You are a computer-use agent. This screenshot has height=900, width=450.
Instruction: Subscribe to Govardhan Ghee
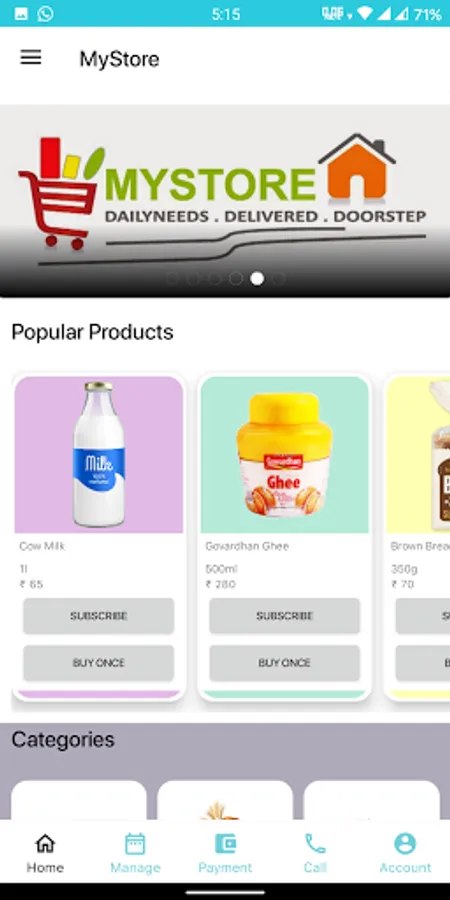[x=285, y=616]
